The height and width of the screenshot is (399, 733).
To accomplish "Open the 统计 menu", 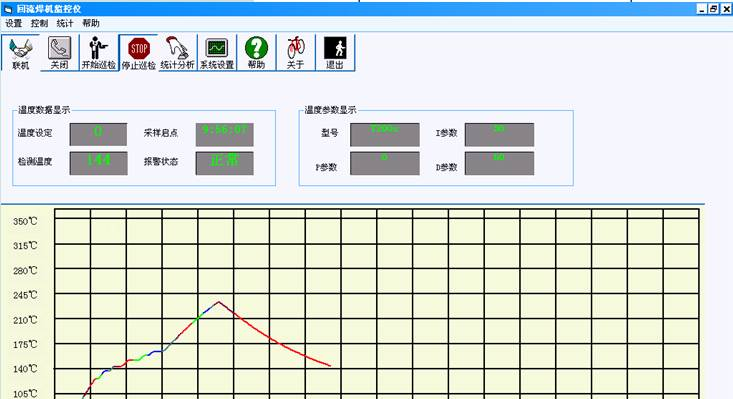I will click(65, 23).
